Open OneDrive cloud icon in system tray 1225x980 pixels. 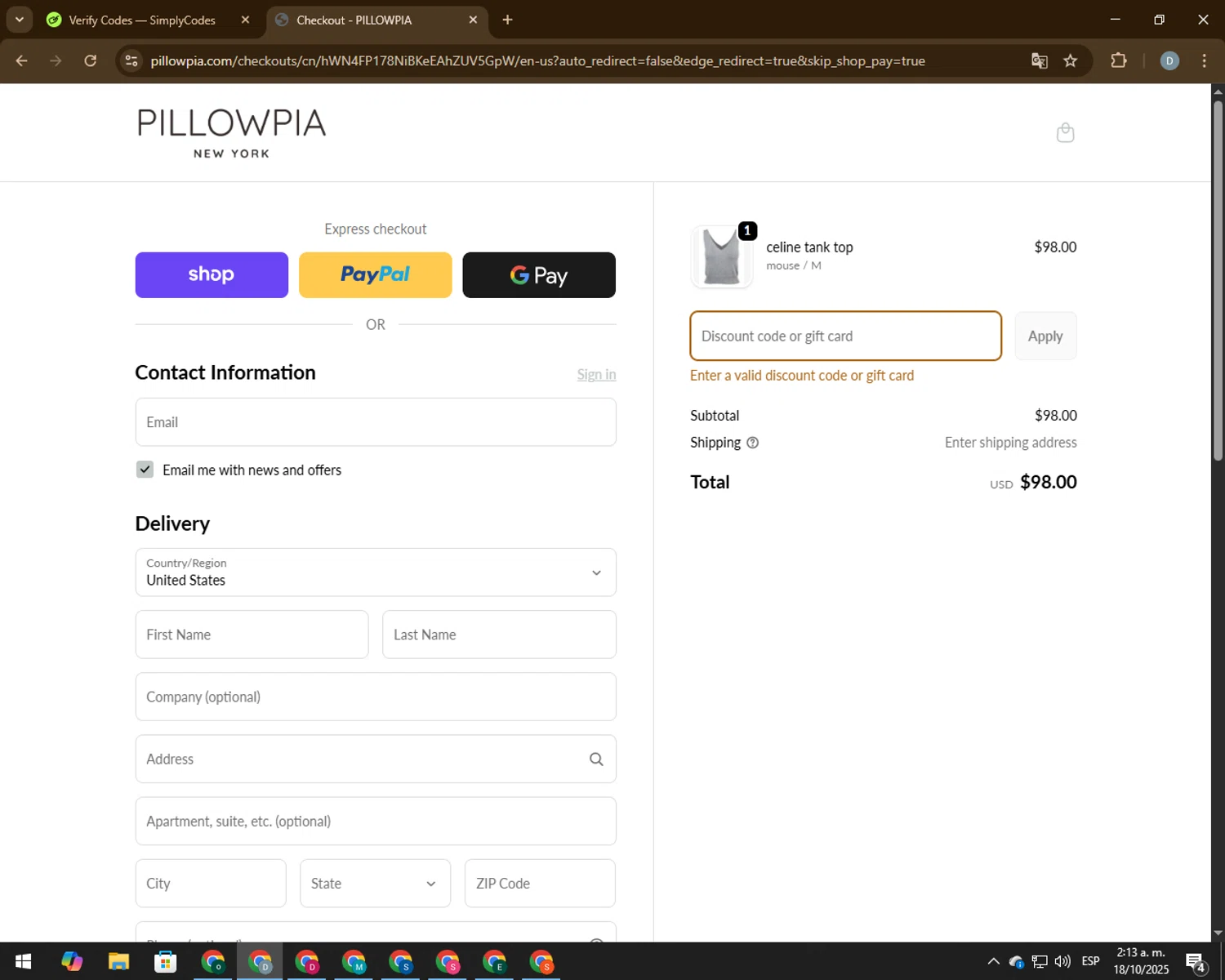[x=1017, y=961]
